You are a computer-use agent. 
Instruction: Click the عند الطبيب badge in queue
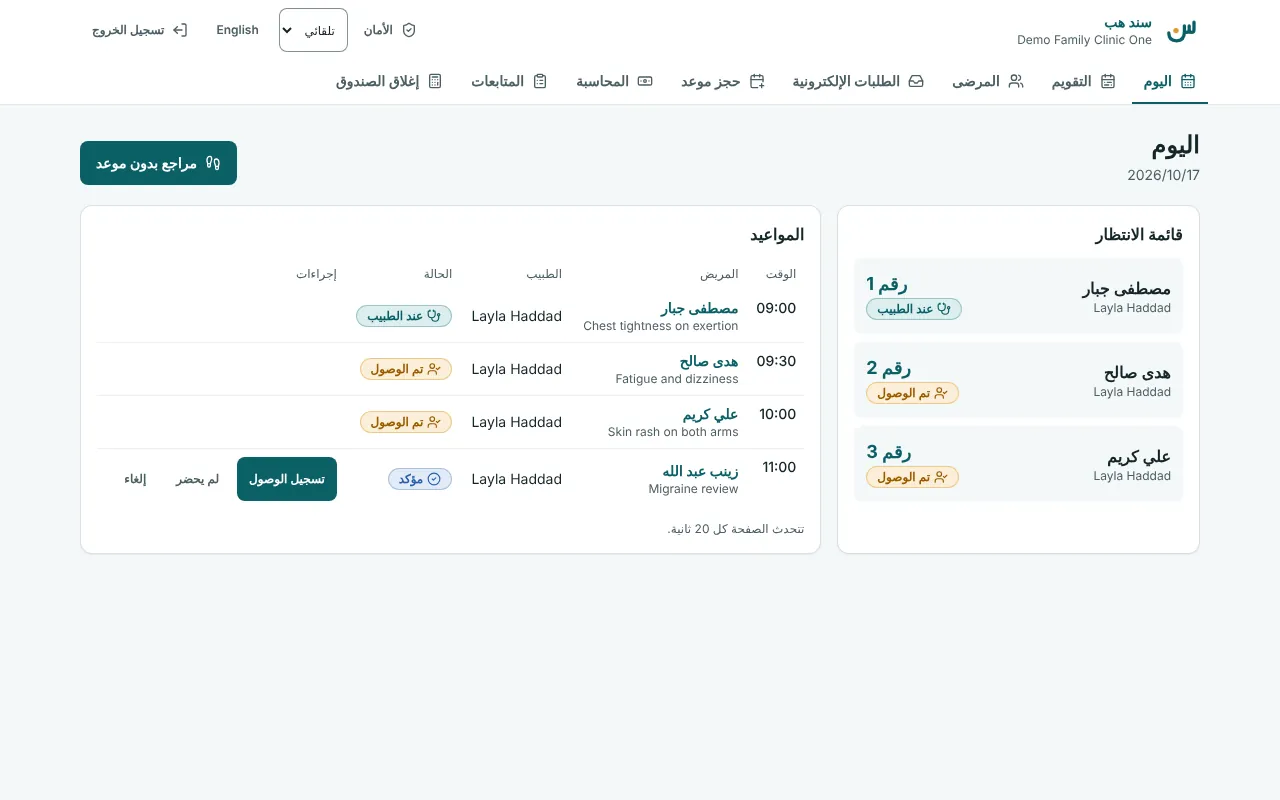pos(914,309)
